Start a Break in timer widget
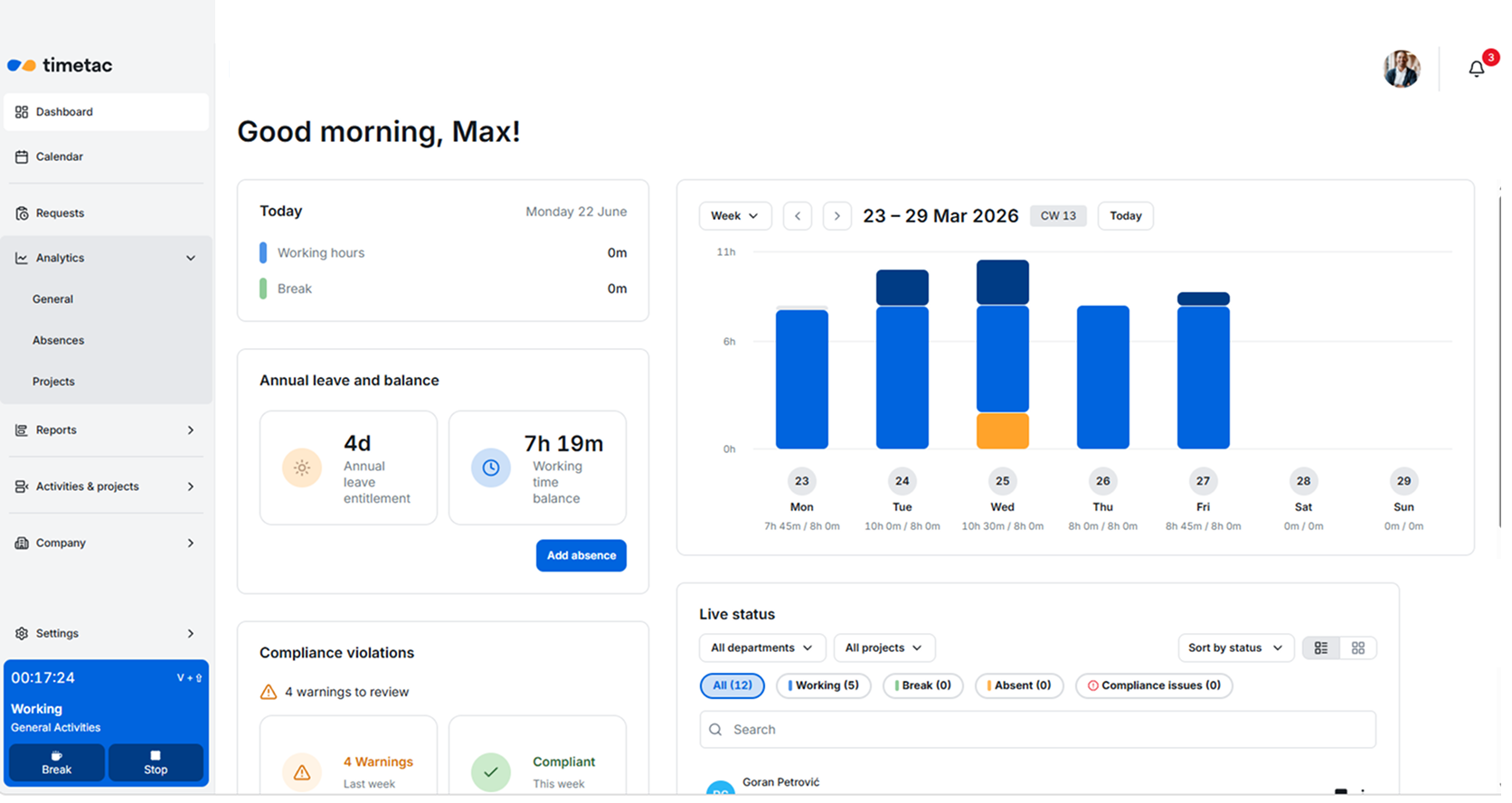The width and height of the screenshot is (1512, 803). (57, 762)
